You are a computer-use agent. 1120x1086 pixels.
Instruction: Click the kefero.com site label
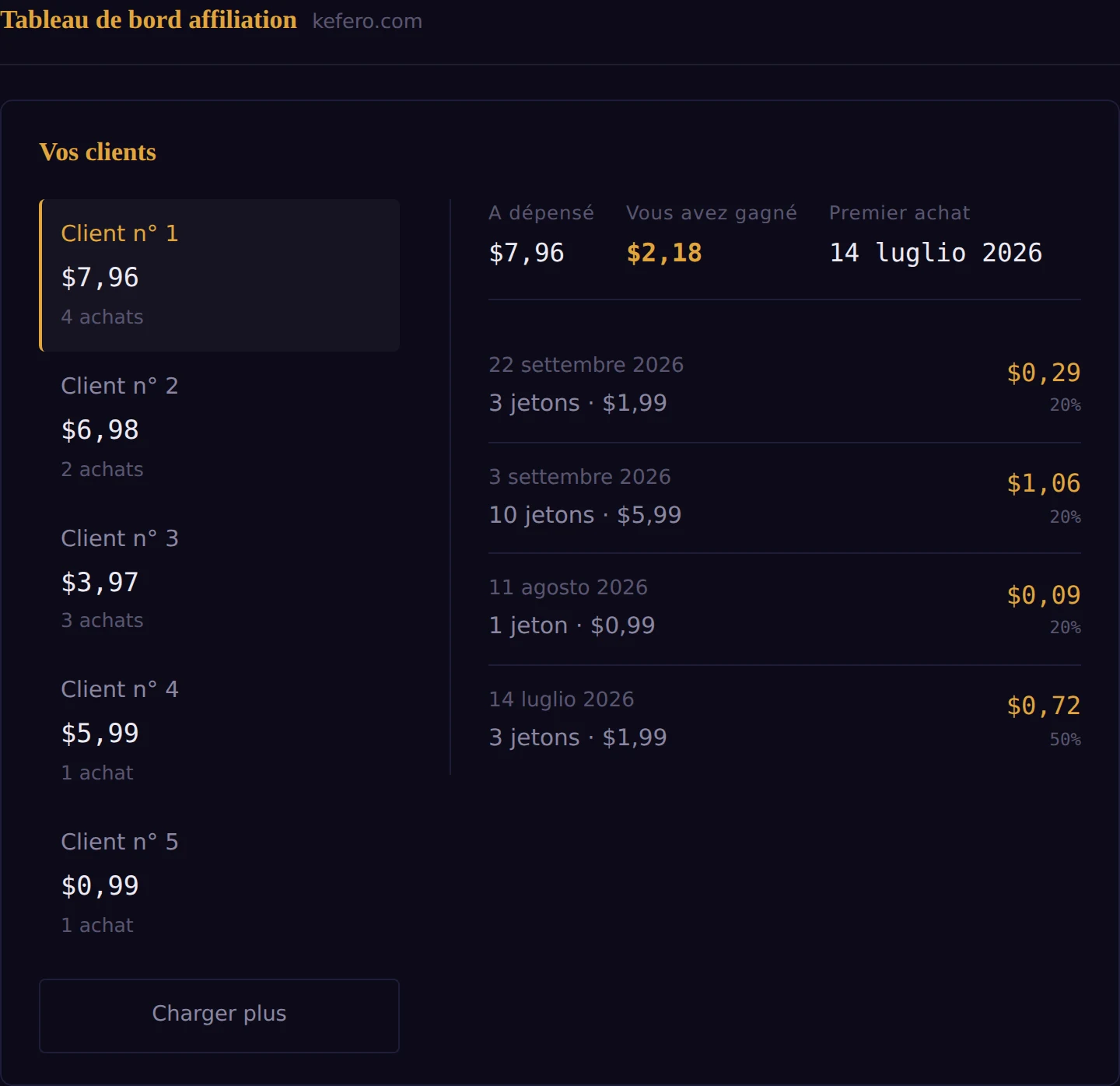pyautogui.click(x=367, y=21)
